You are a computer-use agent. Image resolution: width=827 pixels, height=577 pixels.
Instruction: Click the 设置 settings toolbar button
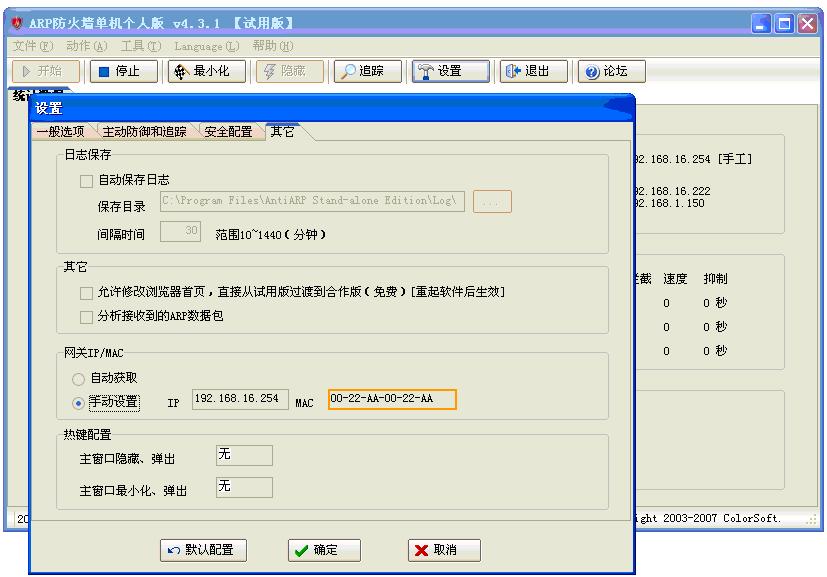[450, 71]
